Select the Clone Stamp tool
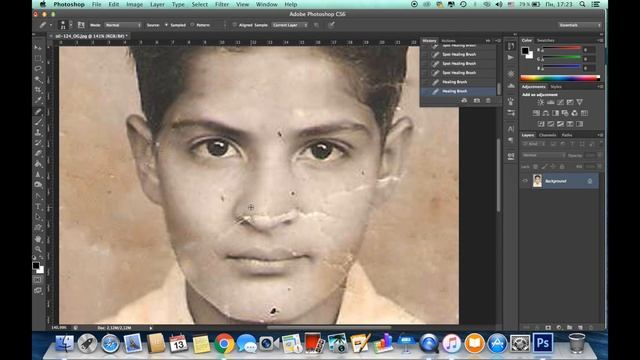 pos(38,132)
